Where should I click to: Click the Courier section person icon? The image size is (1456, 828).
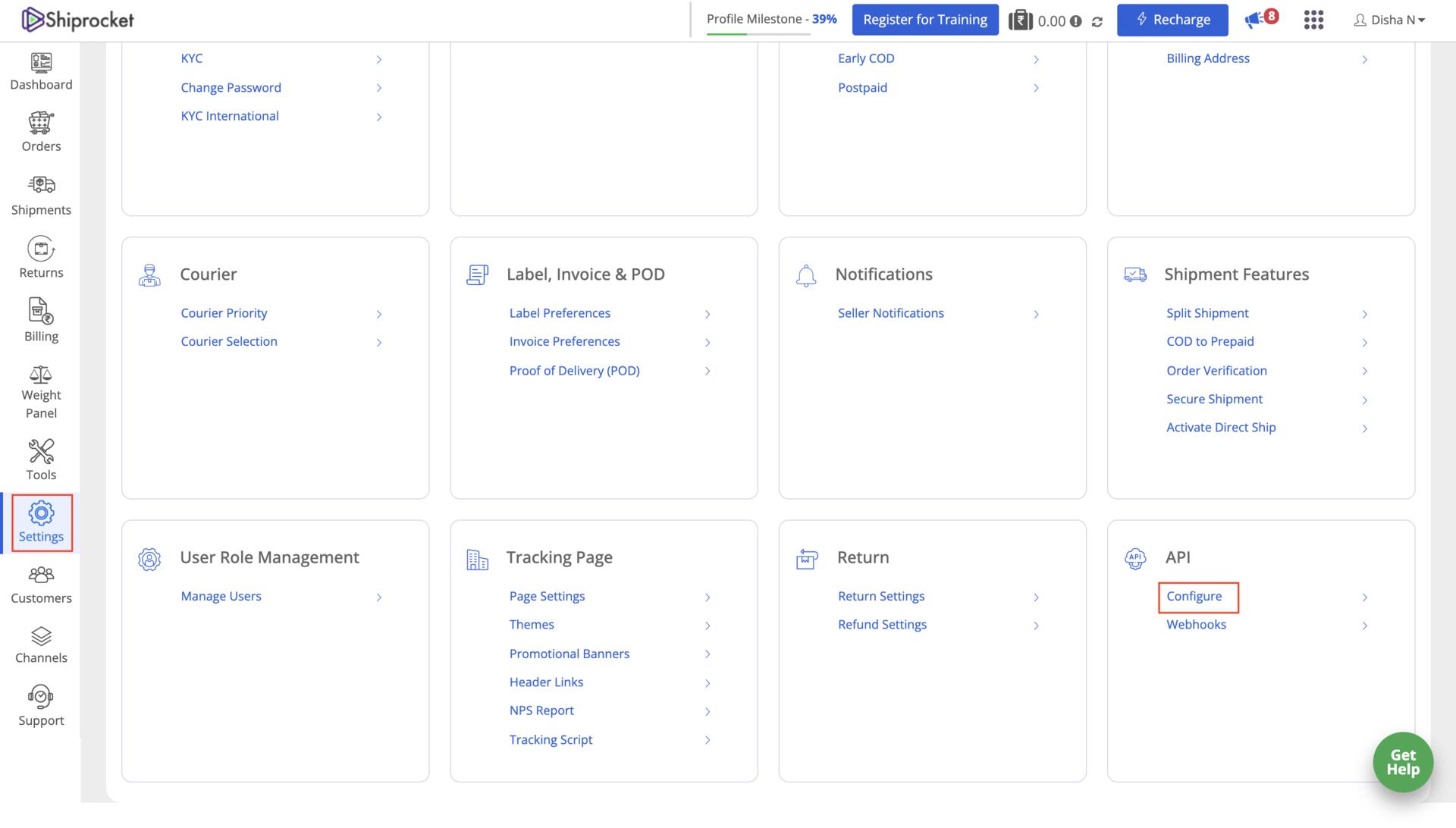tap(149, 275)
